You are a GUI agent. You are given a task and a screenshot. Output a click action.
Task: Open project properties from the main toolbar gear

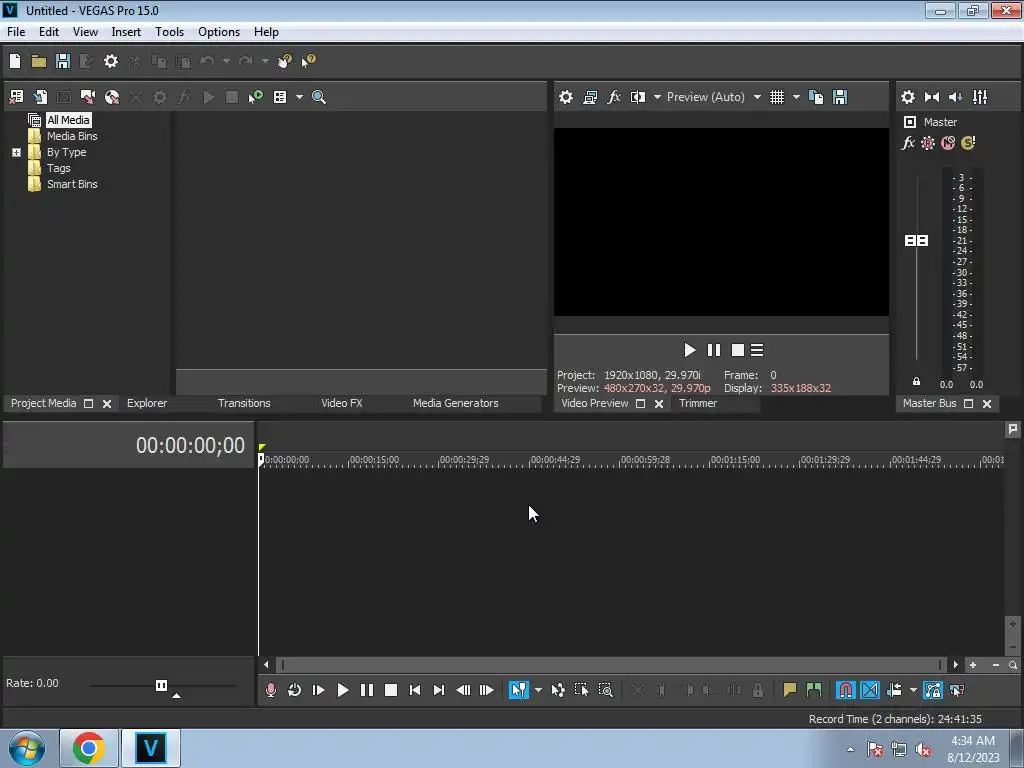point(111,61)
